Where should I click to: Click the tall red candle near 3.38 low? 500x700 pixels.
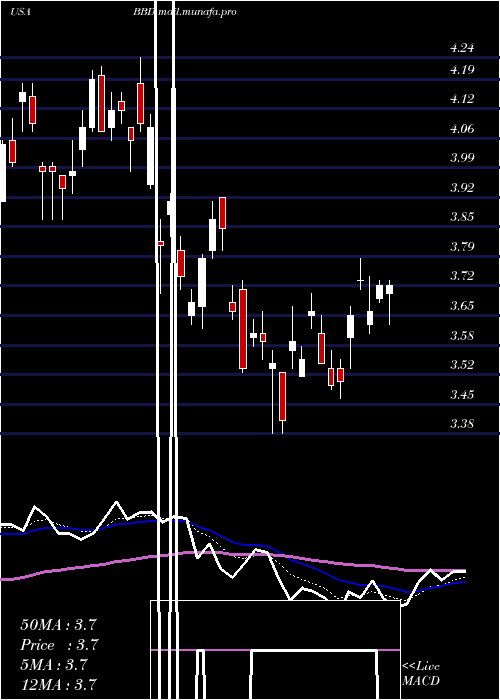point(282,397)
